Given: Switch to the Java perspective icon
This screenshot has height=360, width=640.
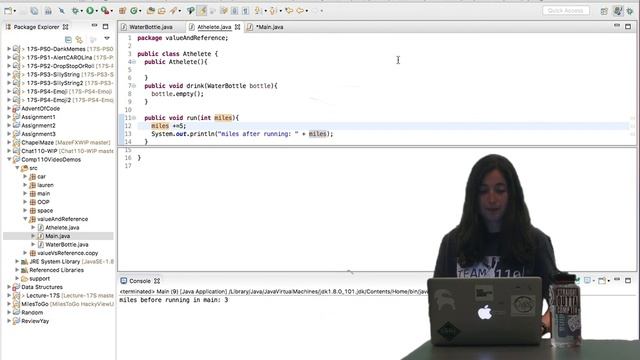Looking at the screenshot, I should click(x=618, y=11).
